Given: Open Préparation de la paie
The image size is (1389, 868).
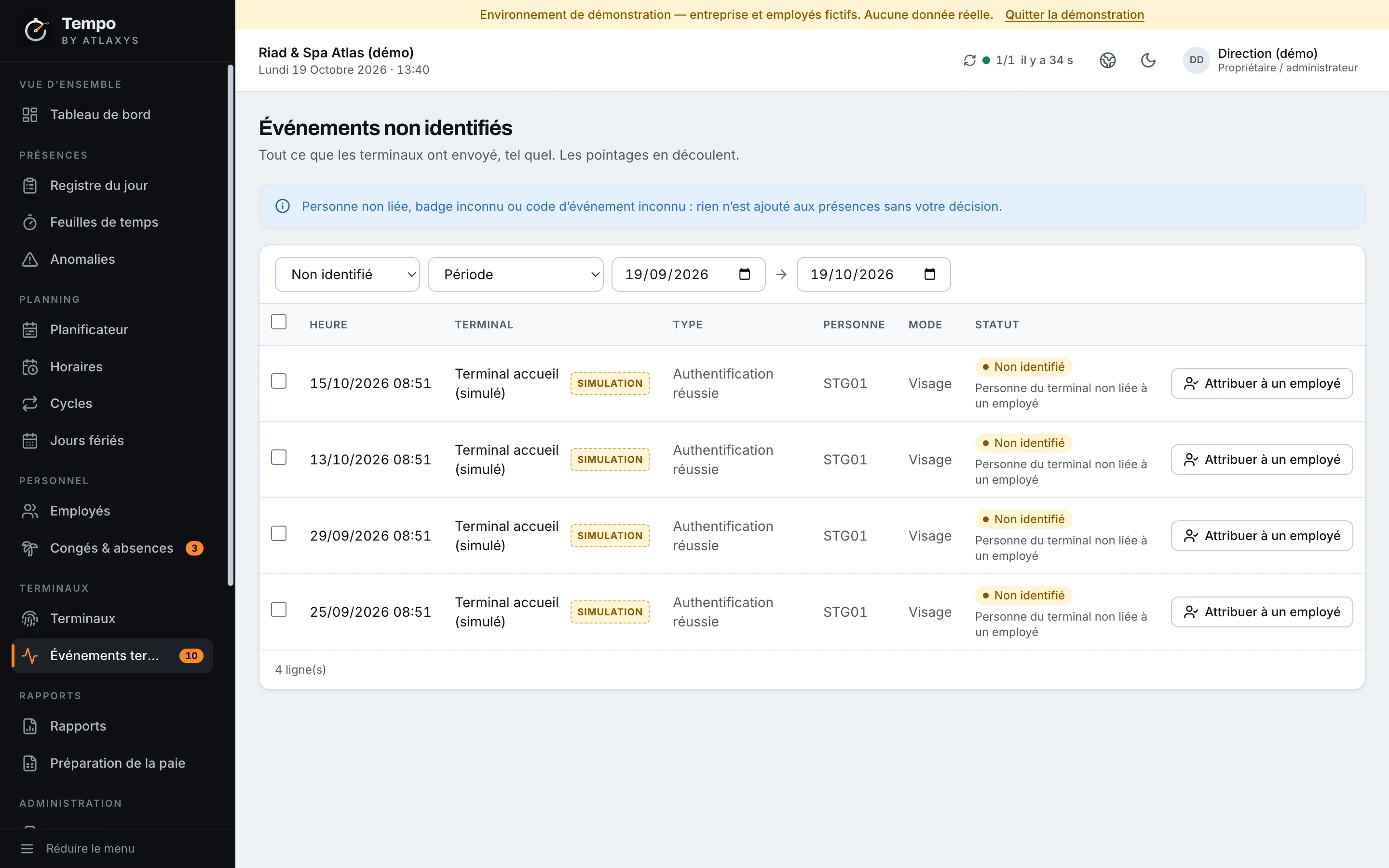Looking at the screenshot, I should (x=112, y=763).
